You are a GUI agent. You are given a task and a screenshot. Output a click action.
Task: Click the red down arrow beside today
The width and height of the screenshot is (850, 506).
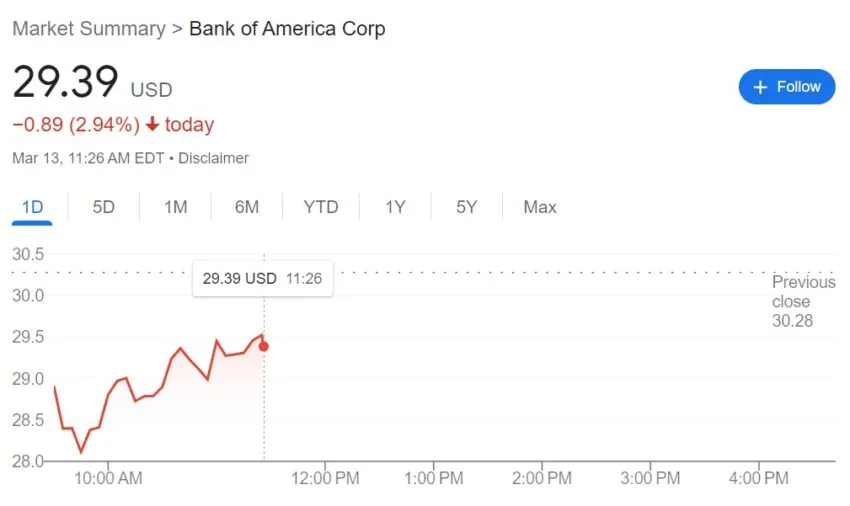152,124
